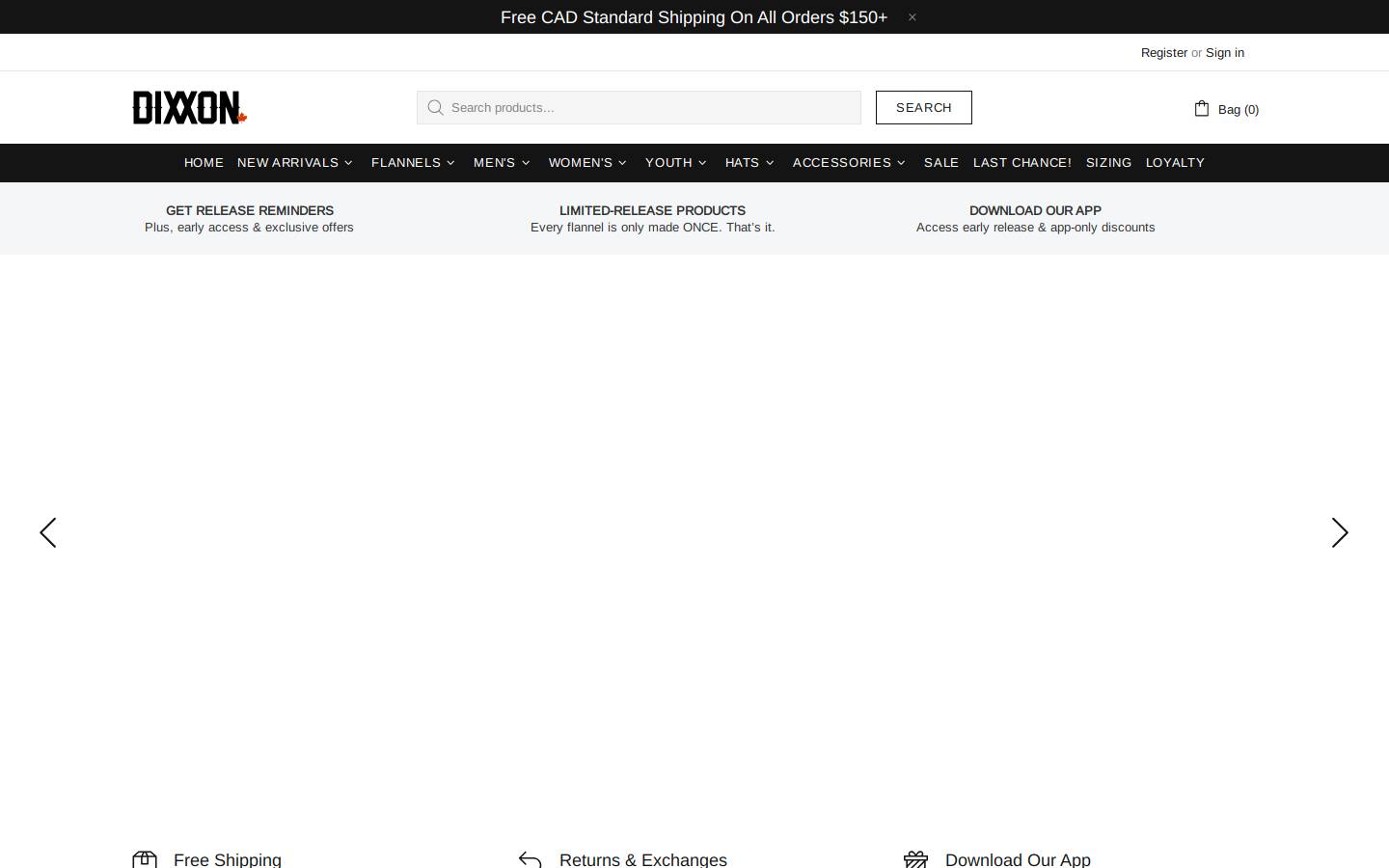The height and width of the screenshot is (868, 1389).
Task: Expand the FLANNELS menu chevron
Action: (x=450, y=163)
